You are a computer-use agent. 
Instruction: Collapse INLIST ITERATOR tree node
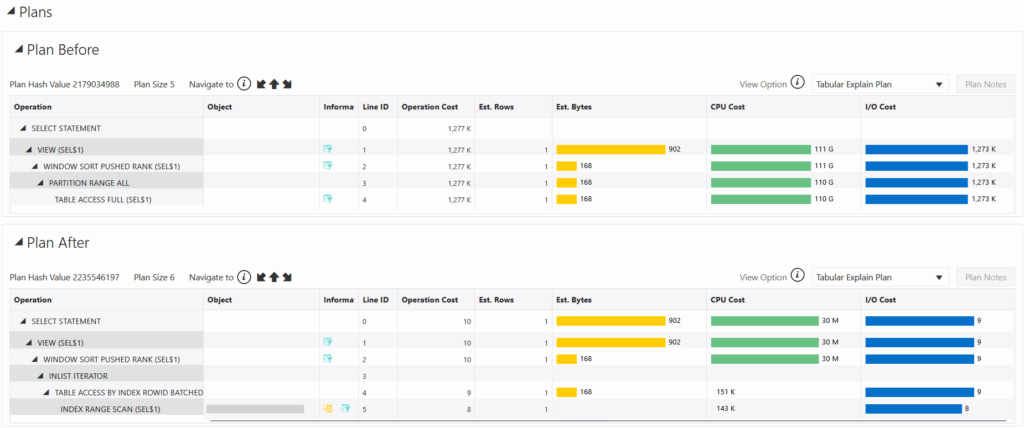[x=43, y=376]
